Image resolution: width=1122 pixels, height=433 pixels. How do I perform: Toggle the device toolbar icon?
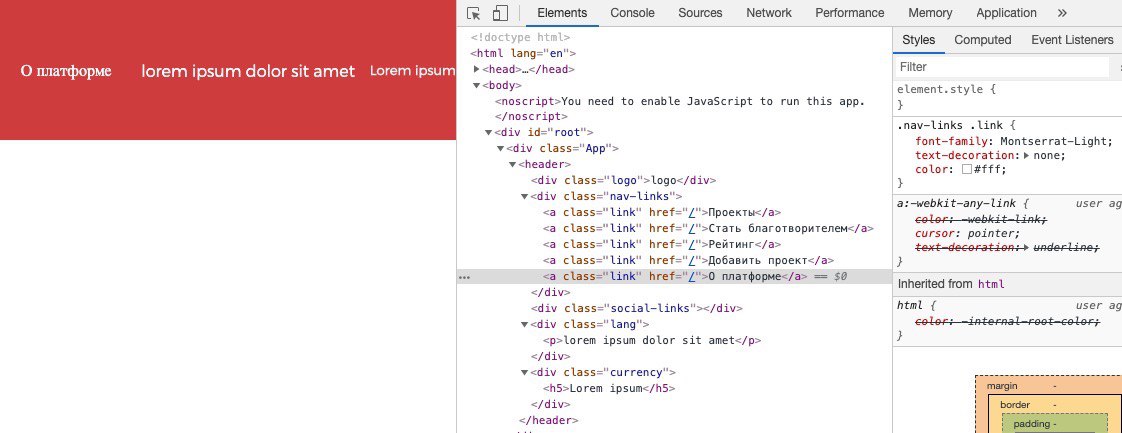pyautogui.click(x=500, y=13)
